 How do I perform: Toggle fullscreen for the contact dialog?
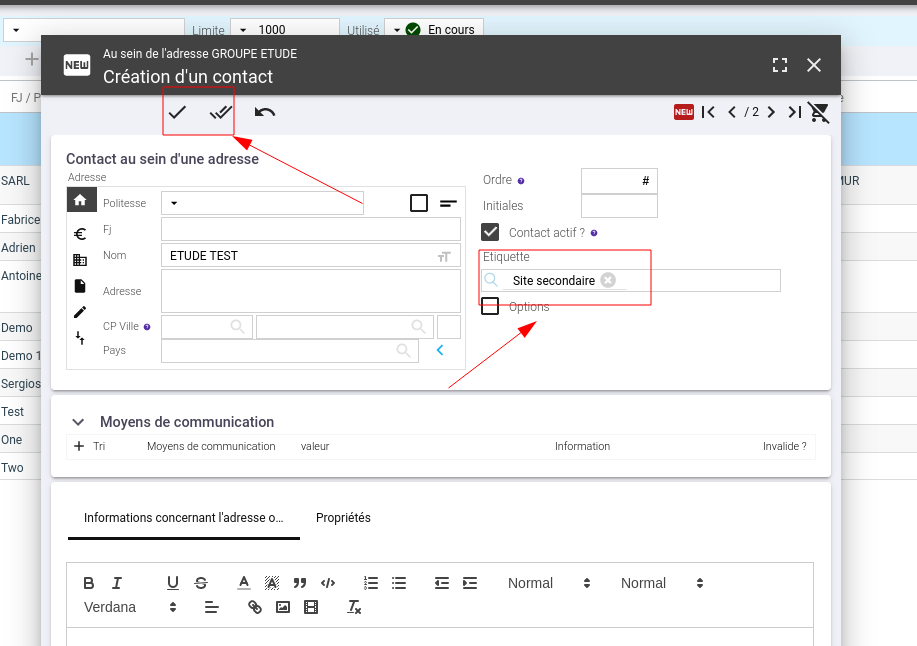[780, 65]
